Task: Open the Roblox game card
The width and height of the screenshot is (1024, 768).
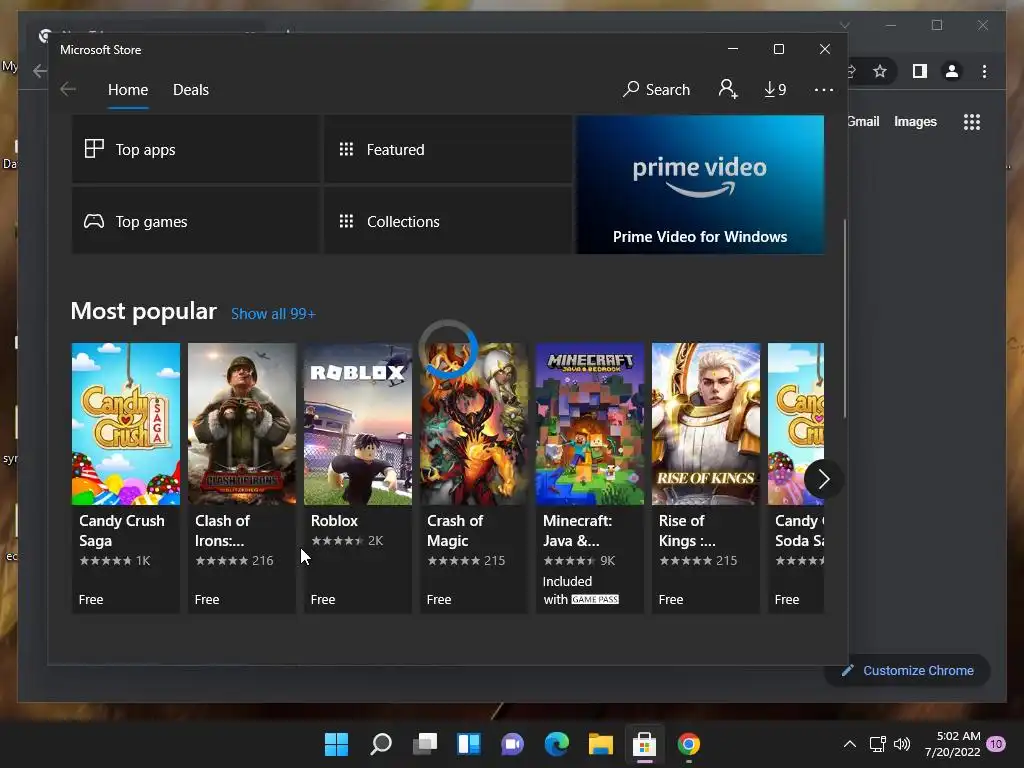Action: click(358, 477)
